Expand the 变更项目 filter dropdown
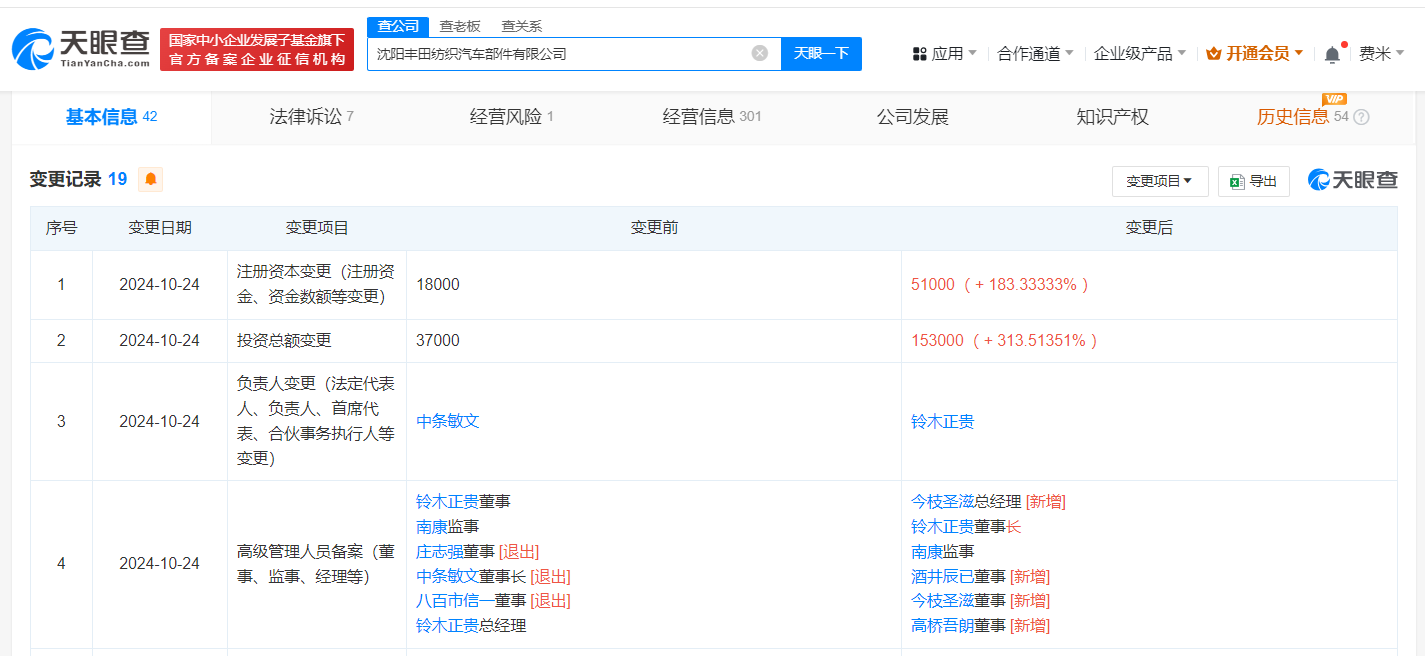1425x656 pixels. click(x=1159, y=181)
